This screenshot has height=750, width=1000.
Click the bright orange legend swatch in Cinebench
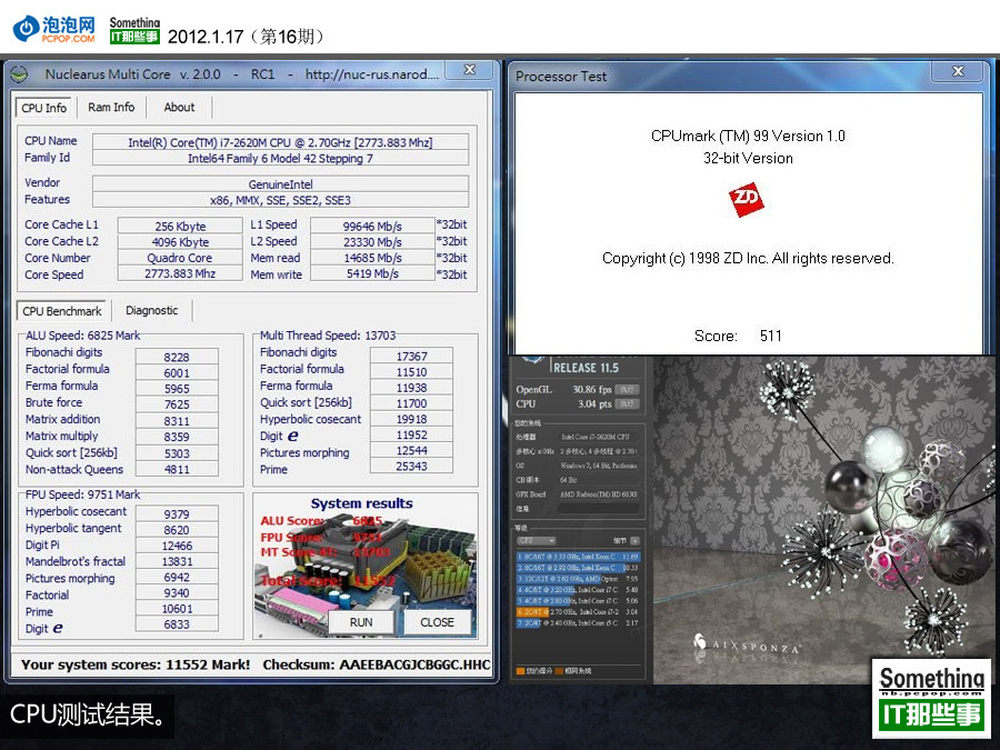pos(520,671)
